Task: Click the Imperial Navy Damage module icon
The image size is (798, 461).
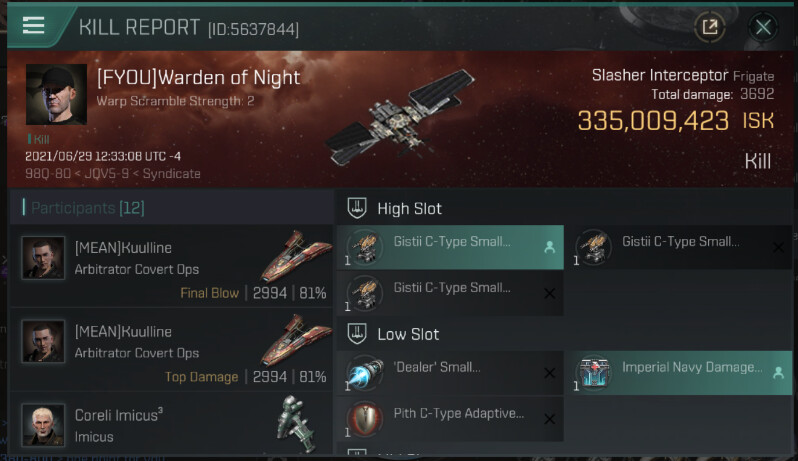Action: [593, 373]
